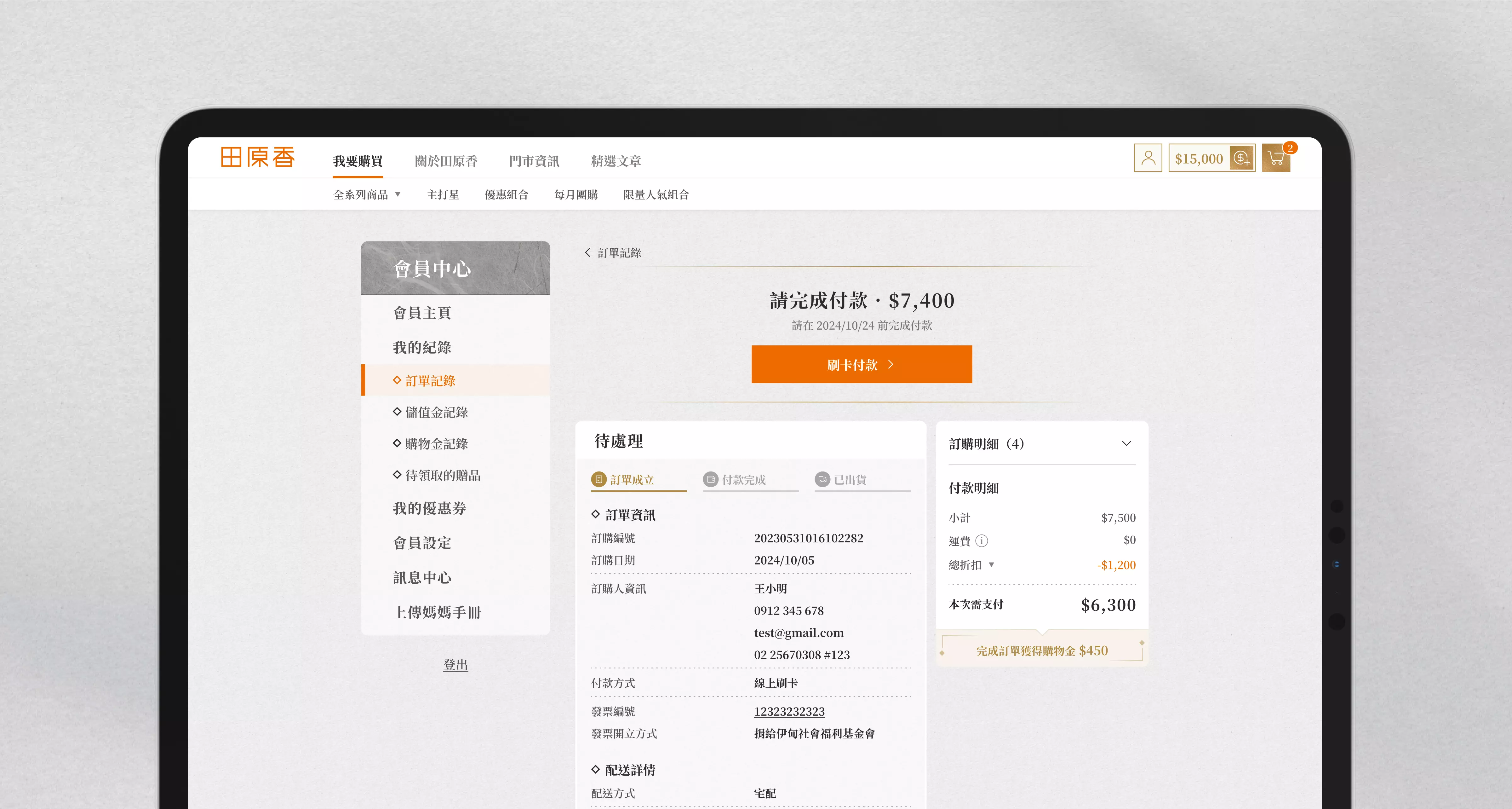
Task: Click the shopping cart icon
Action: [x=1275, y=159]
